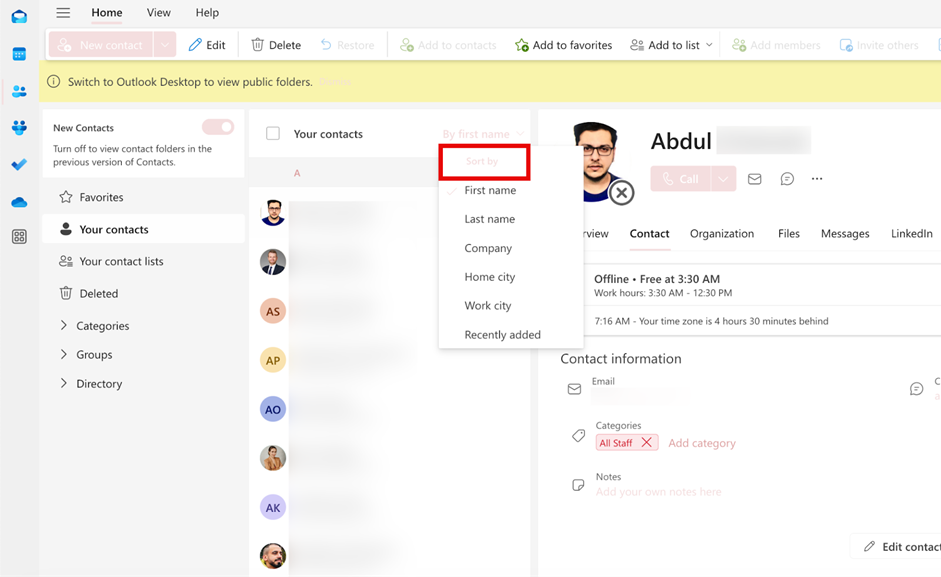Viewport: 941px width, 577px height.
Task: Click Delete trash toolbar button
Action: pyautogui.click(x=276, y=45)
